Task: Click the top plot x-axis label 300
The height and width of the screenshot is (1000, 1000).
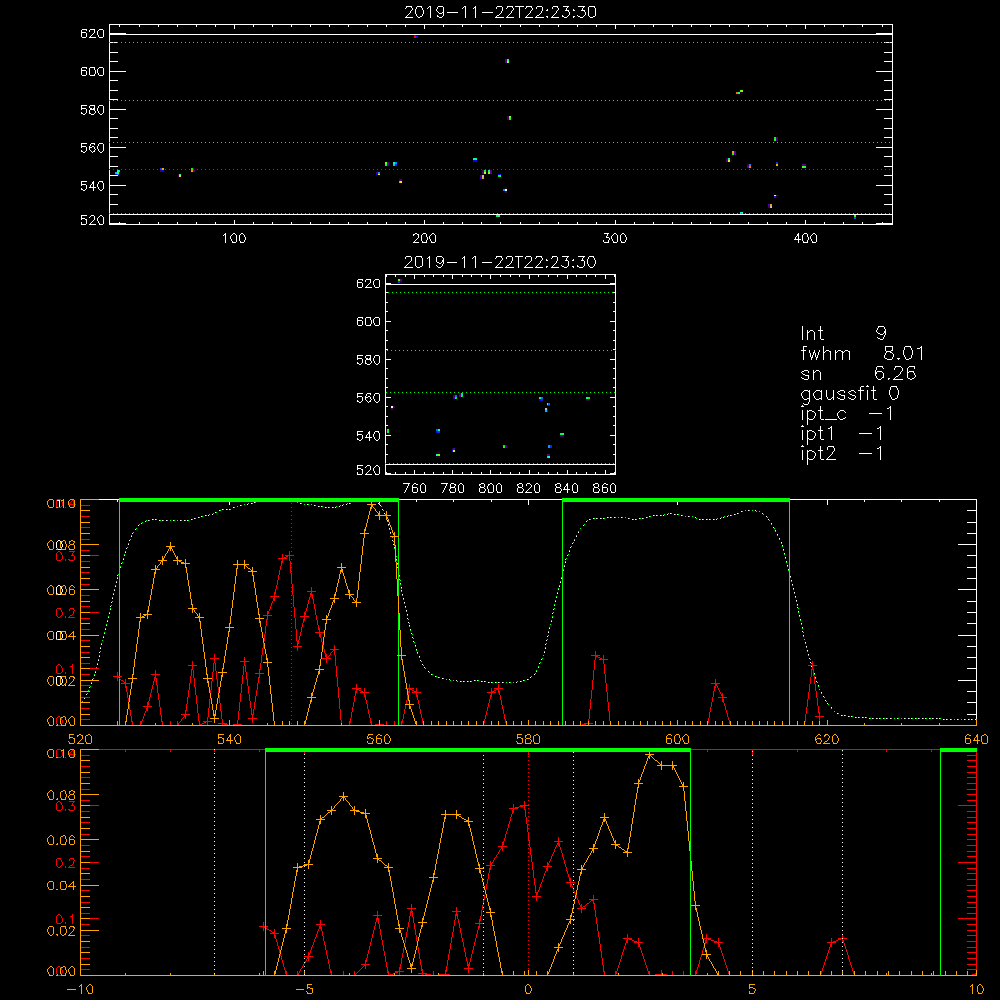Action: click(x=615, y=239)
